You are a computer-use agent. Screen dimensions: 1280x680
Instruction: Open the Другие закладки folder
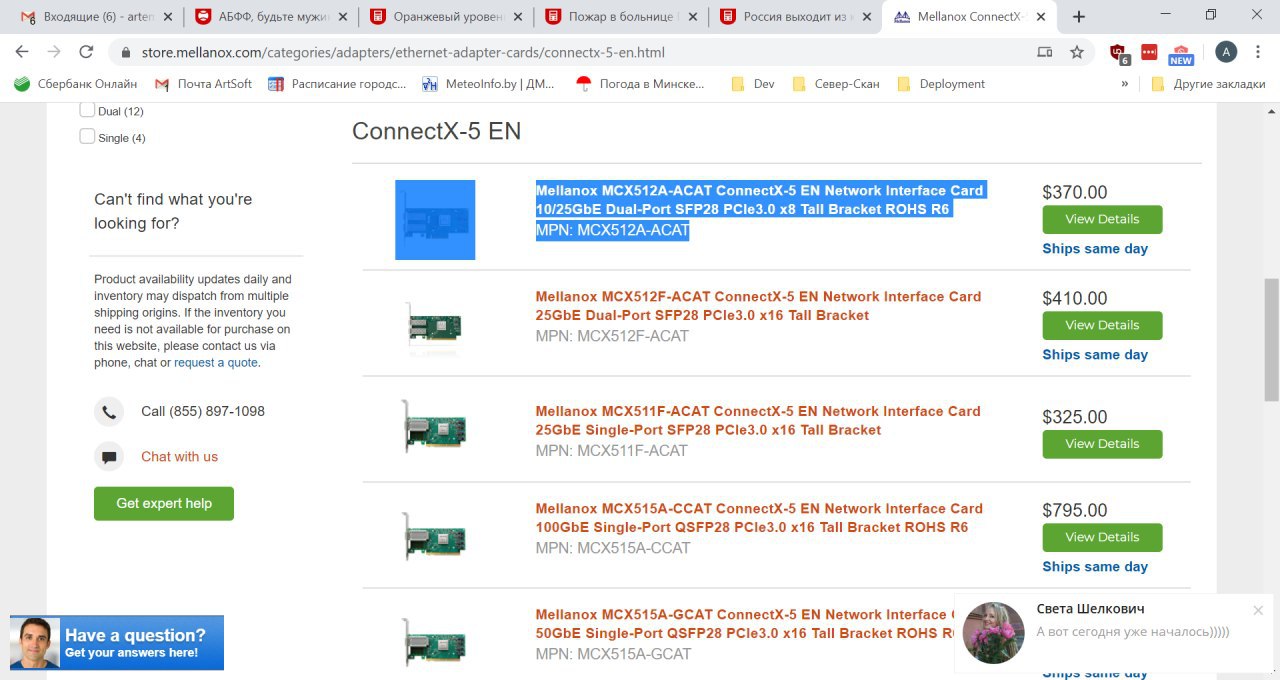(x=1208, y=84)
